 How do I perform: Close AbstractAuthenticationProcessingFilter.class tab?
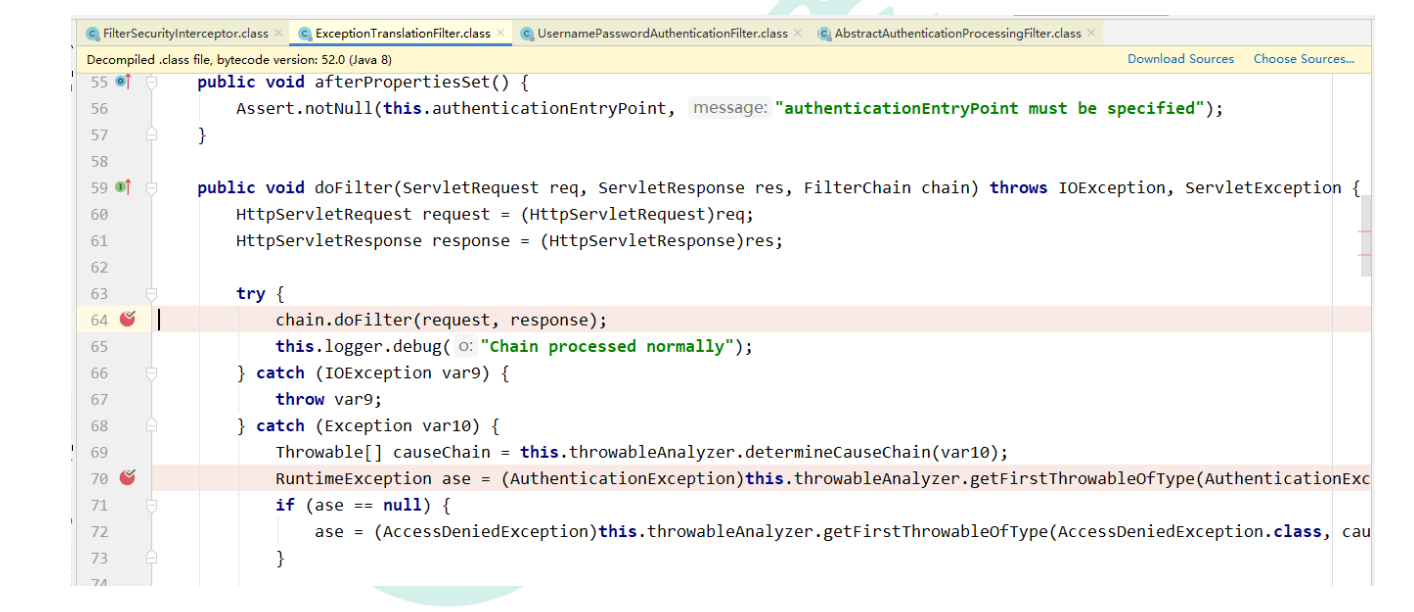[x=1091, y=33]
